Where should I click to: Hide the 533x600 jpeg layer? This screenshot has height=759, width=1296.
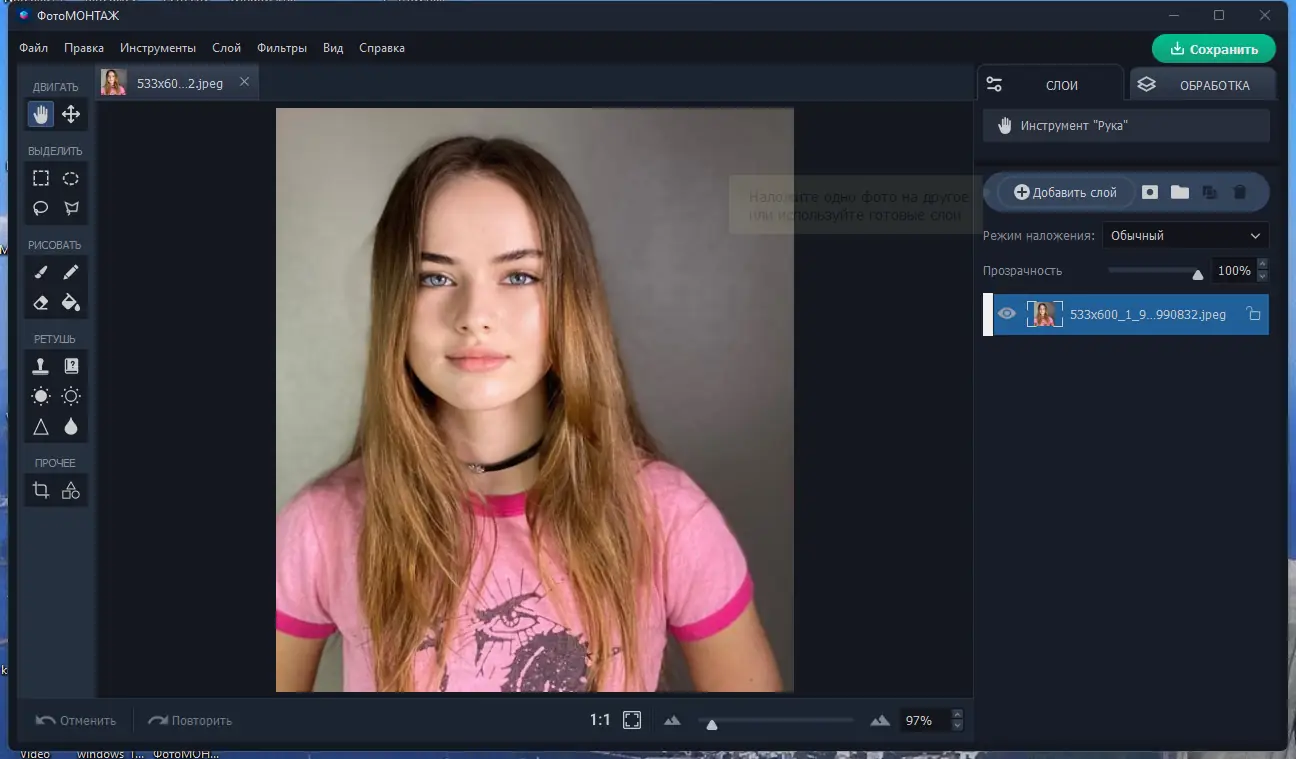tap(1007, 314)
